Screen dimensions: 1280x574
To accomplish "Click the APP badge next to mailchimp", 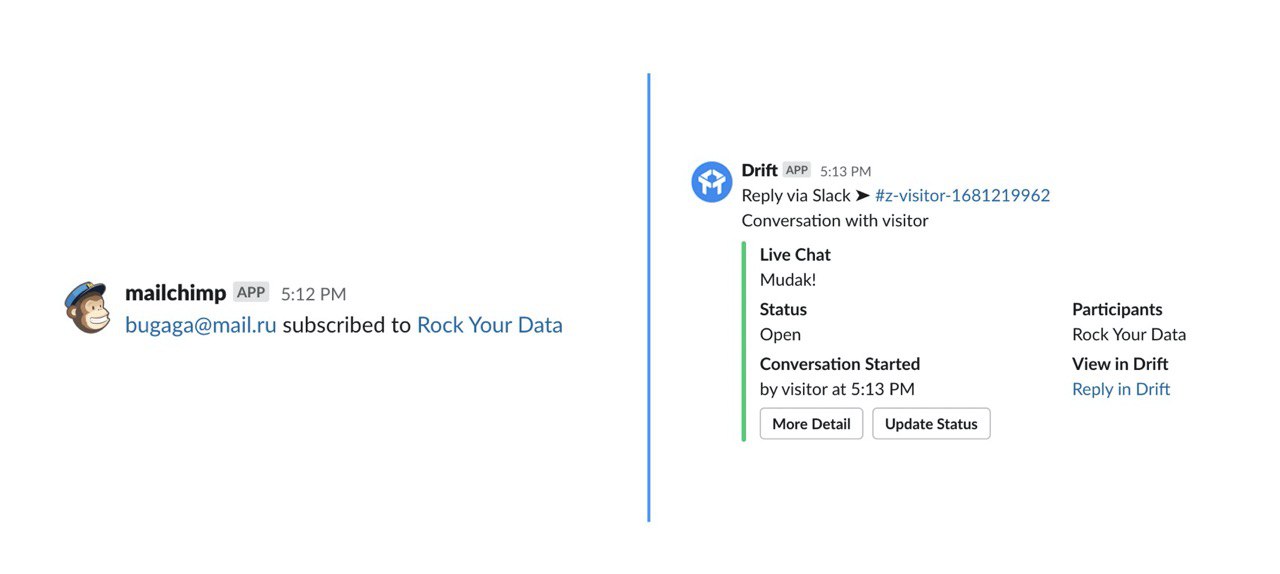I will point(251,292).
